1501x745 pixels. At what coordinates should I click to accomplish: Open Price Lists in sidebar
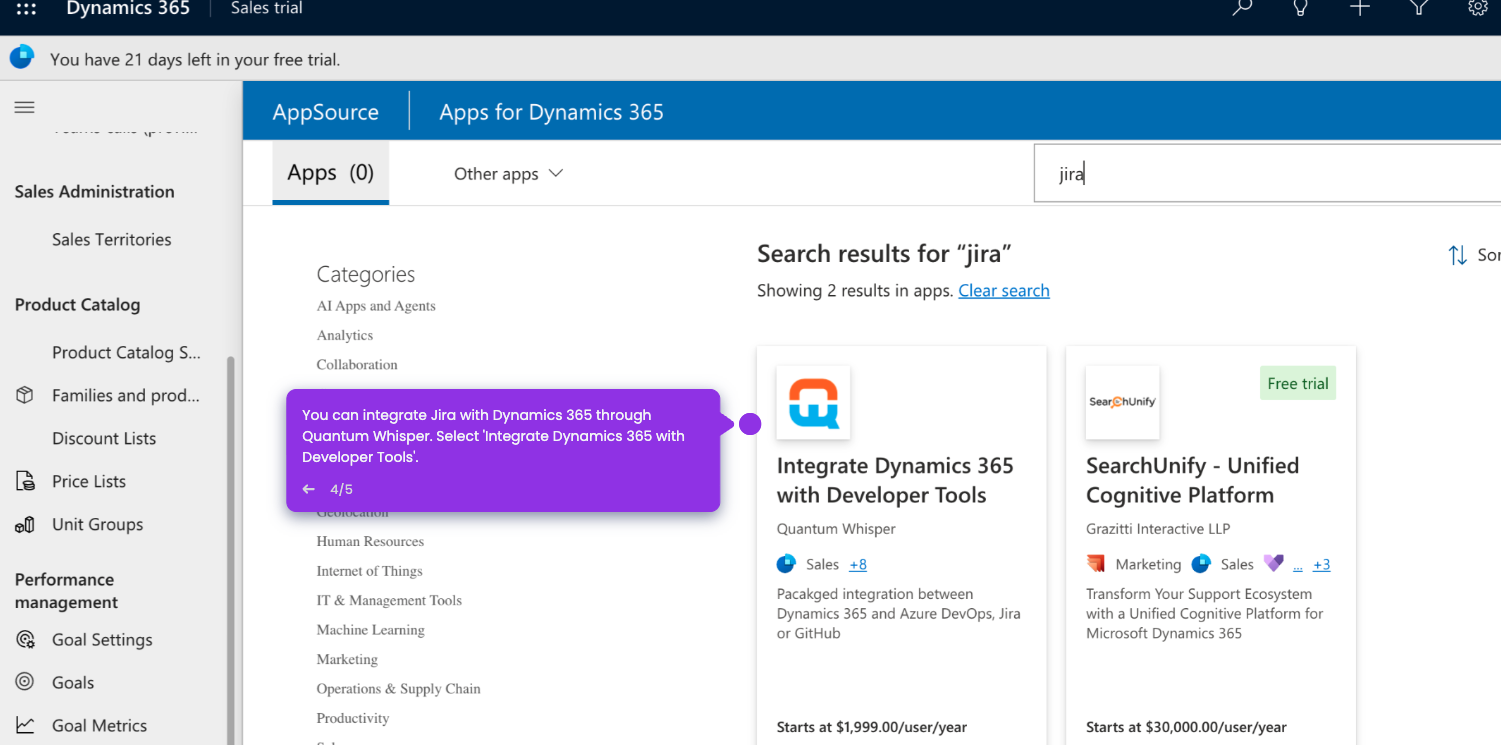pyautogui.click(x=89, y=481)
